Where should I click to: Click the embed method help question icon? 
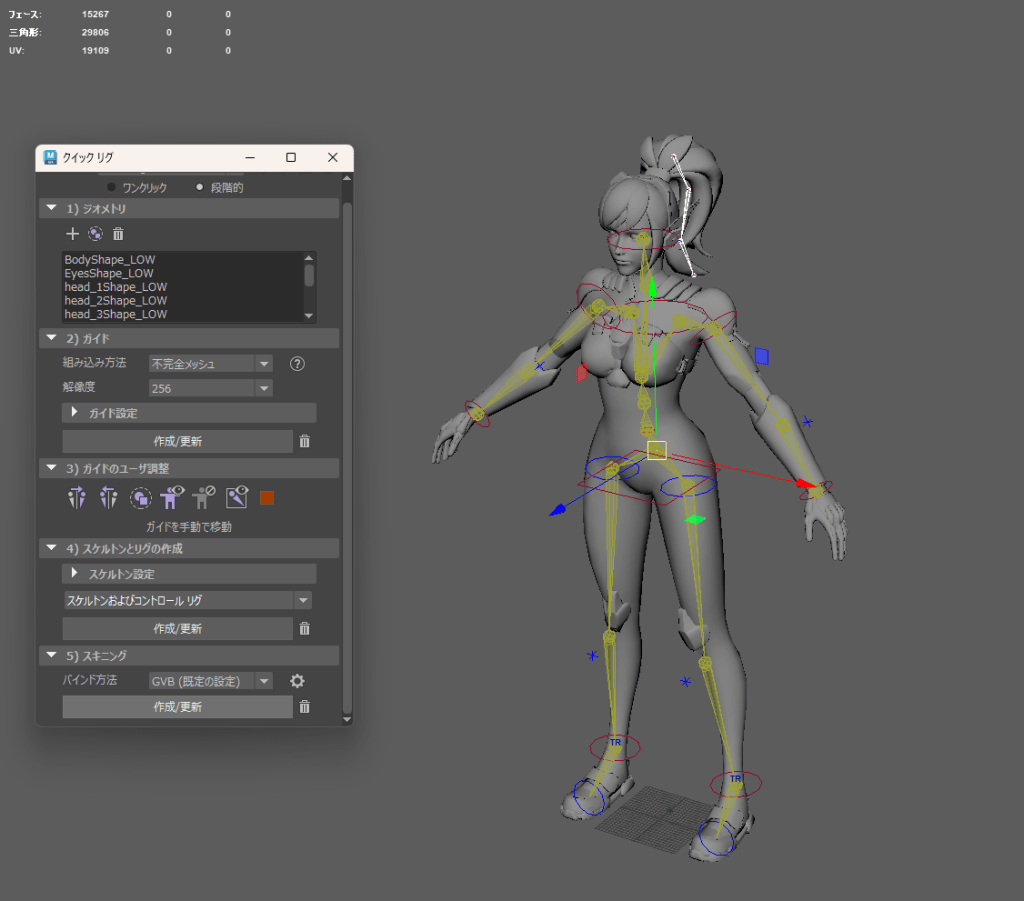click(296, 364)
